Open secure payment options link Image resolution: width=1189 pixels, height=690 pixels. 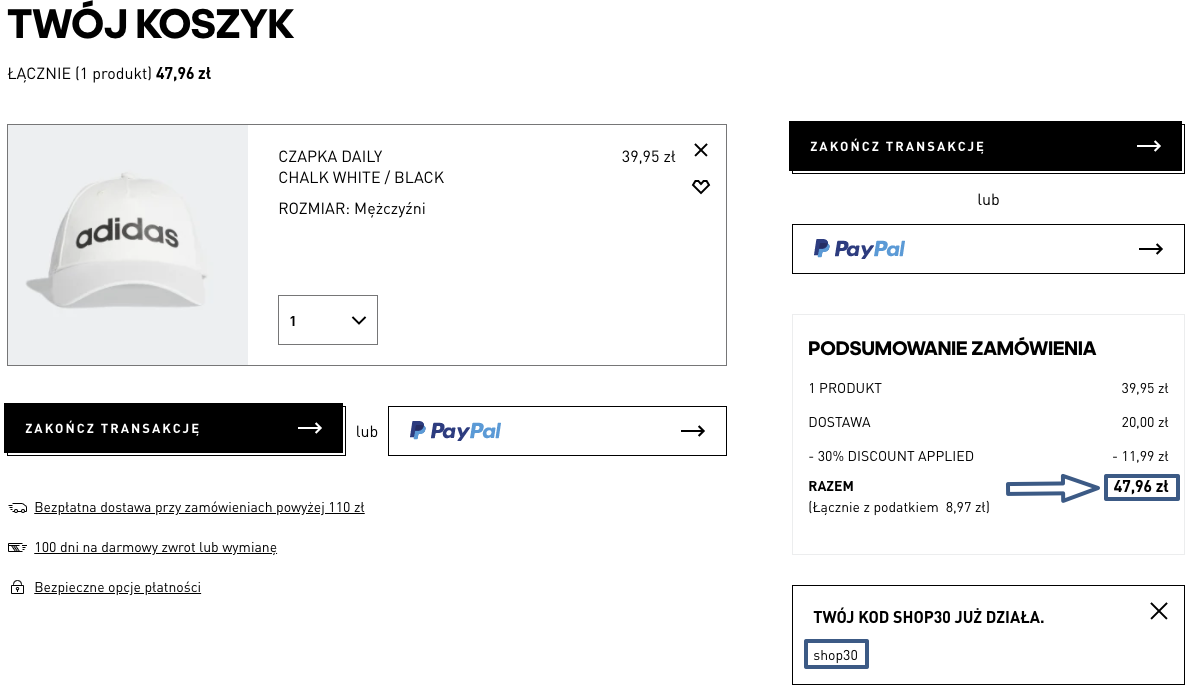click(117, 588)
